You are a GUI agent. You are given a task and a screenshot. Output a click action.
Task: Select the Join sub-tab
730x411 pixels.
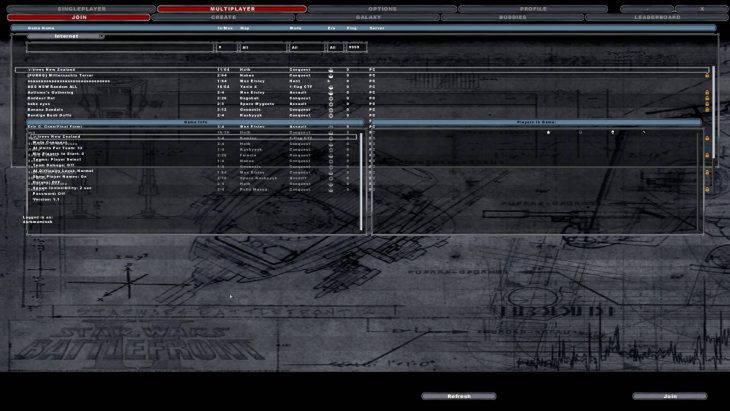point(79,17)
